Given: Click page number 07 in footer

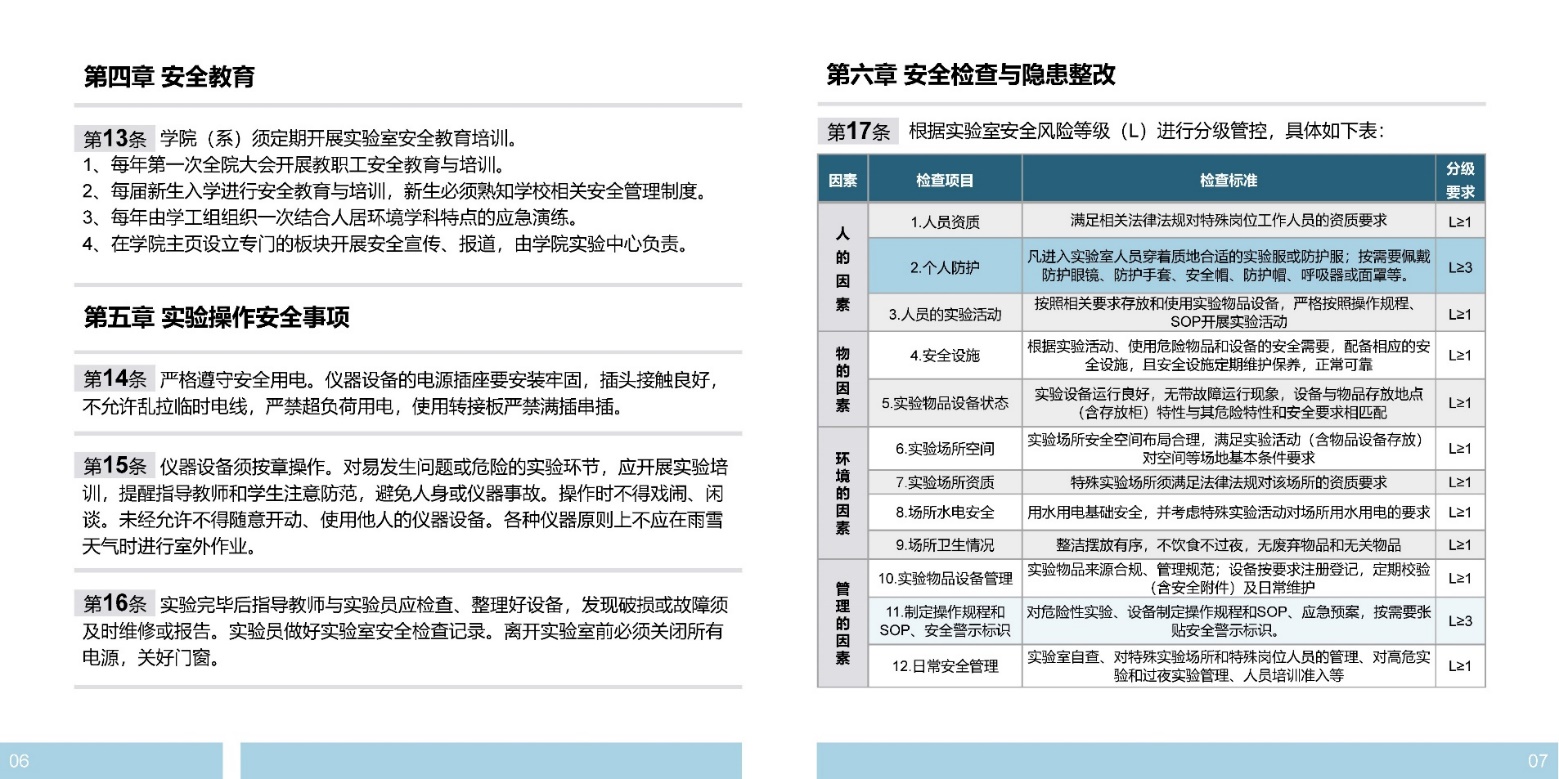Looking at the screenshot, I should [1537, 760].
